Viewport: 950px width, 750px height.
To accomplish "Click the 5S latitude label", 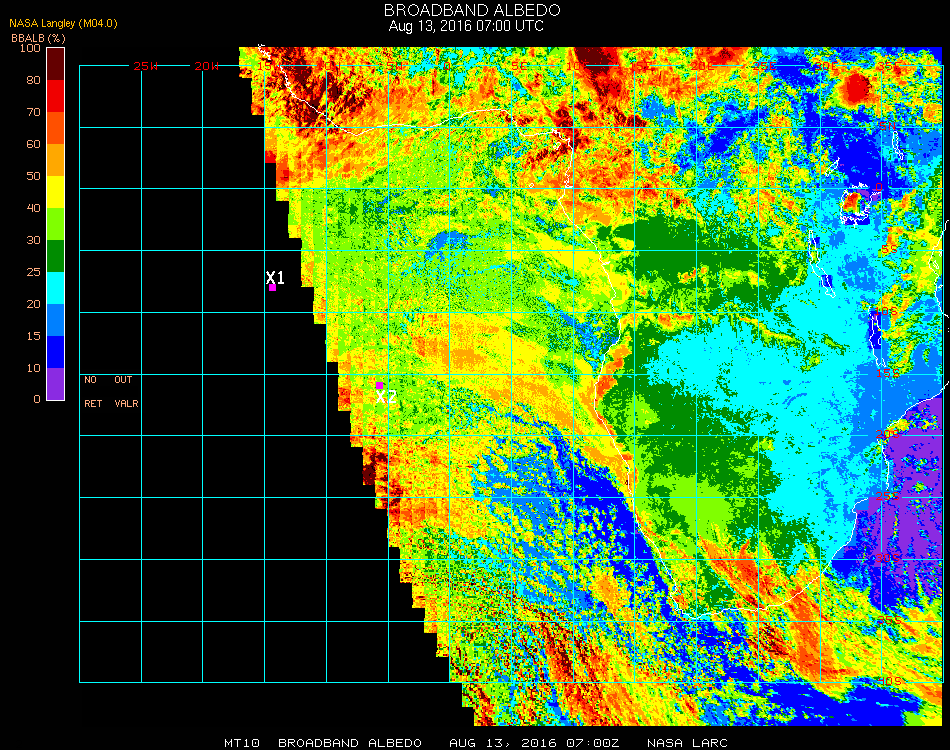I will [889, 250].
